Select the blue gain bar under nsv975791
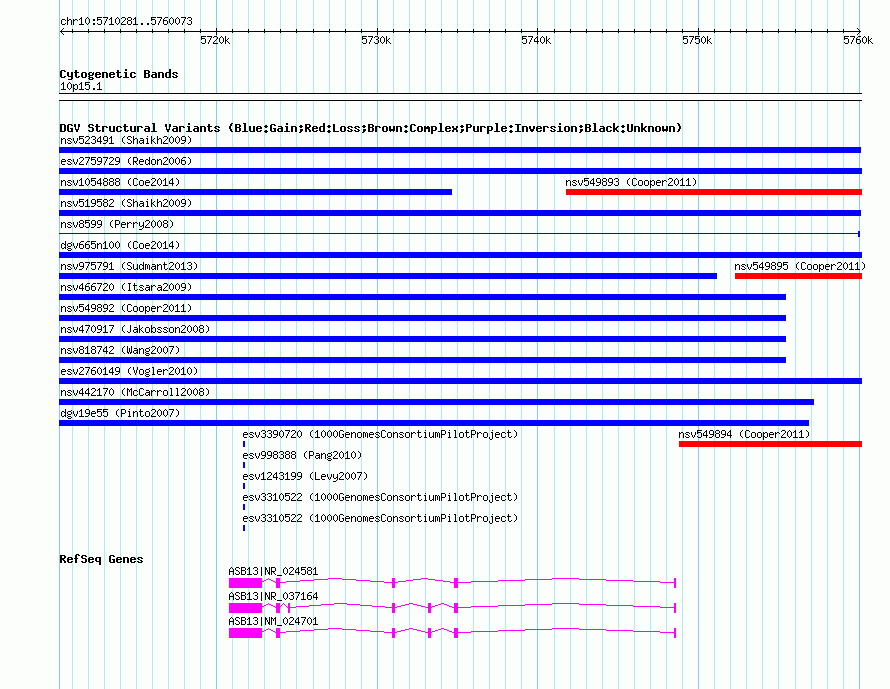Viewport: 890px width, 689px height. 388,276
